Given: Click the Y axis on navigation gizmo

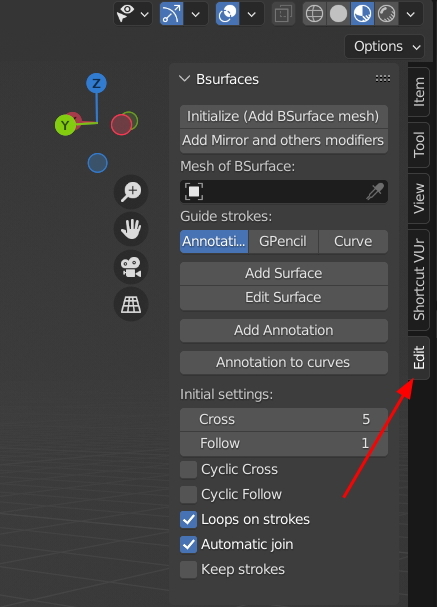Looking at the screenshot, I should coord(65,125).
